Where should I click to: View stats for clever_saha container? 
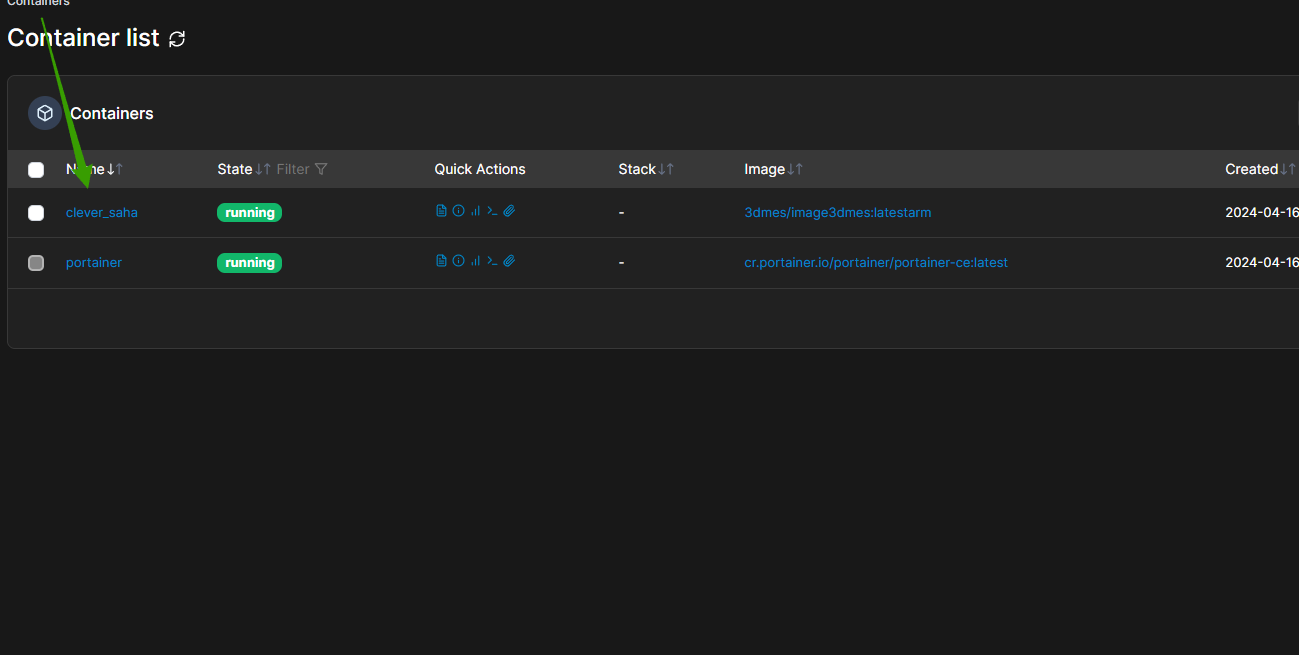(x=475, y=211)
